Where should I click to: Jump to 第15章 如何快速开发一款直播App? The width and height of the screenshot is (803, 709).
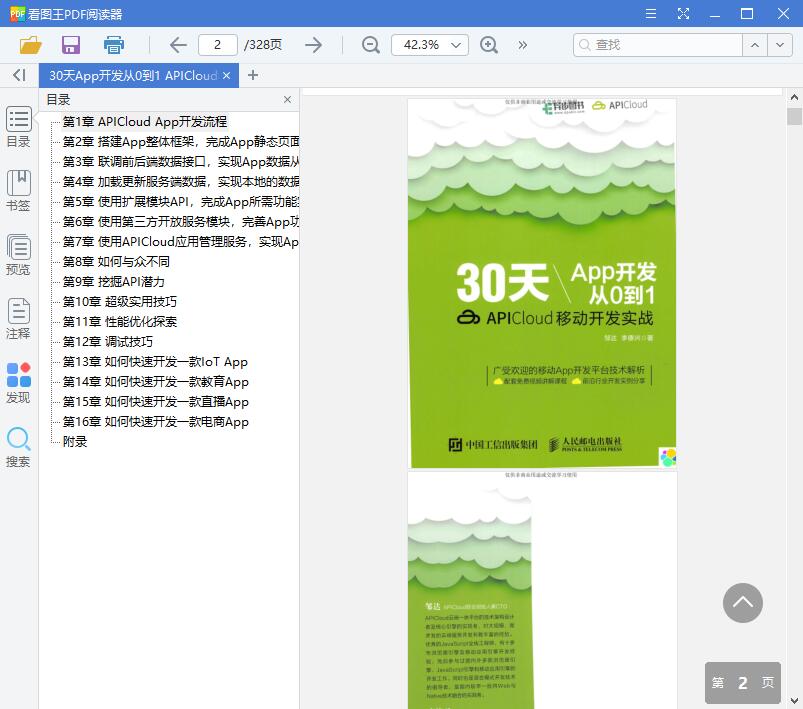point(155,401)
